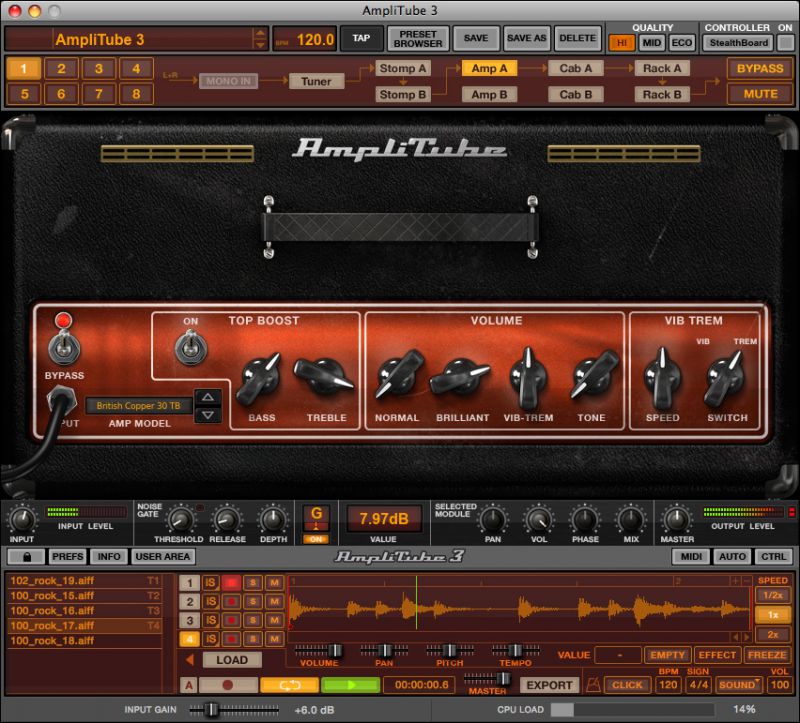
Task: Switch to the Stomp A module
Action: point(403,68)
